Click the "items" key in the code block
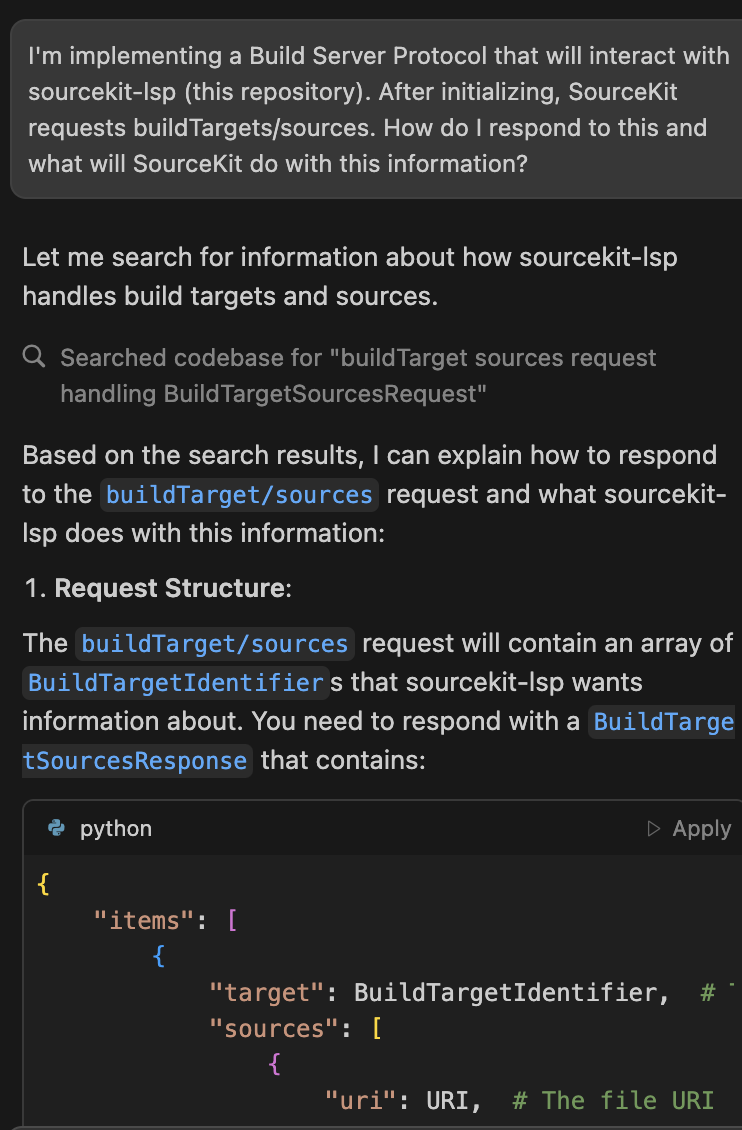The height and width of the screenshot is (1130, 742). pos(144,921)
